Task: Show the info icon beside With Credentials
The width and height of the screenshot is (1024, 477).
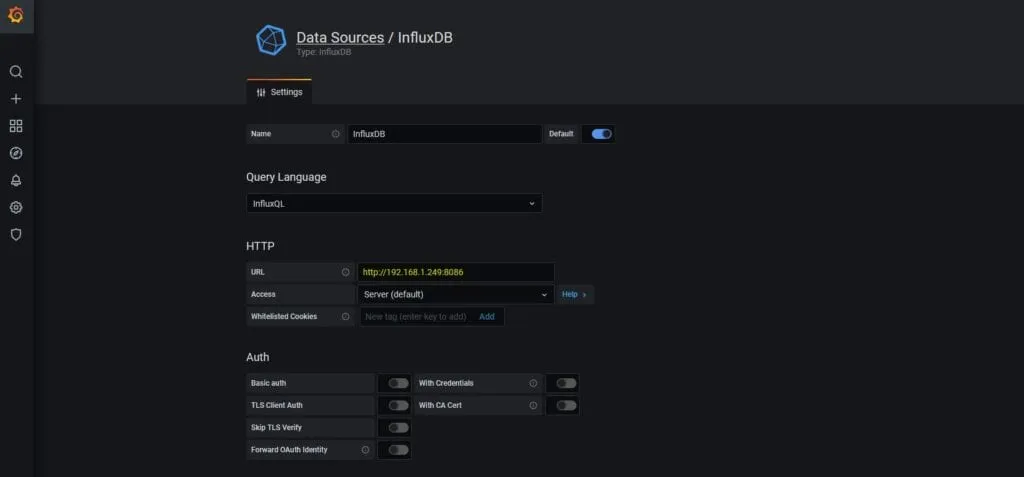Action: (533, 384)
